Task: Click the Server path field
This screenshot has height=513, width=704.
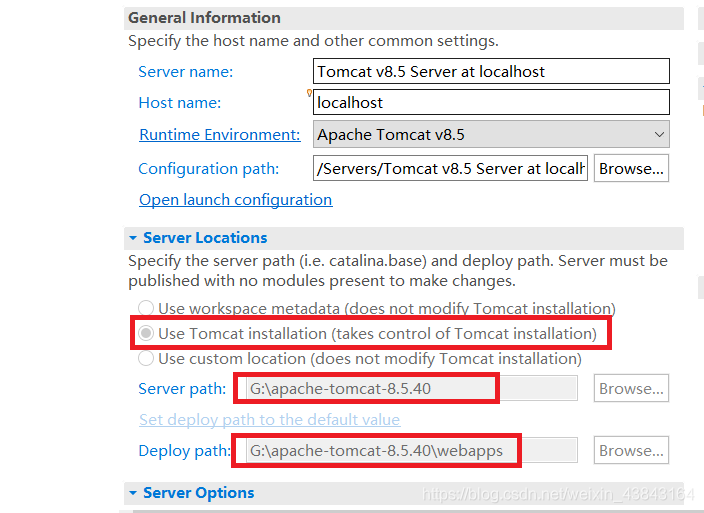Action: (412, 388)
